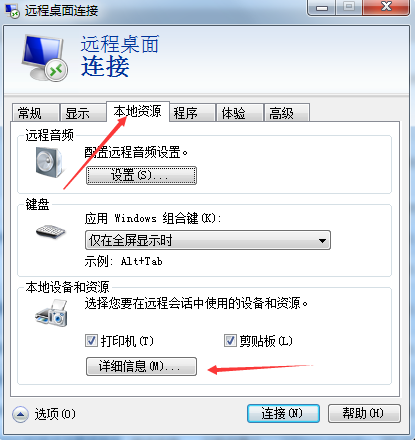This screenshot has height=440, width=415.
Task: Click the printer and camera devices icon
Action: point(51,313)
